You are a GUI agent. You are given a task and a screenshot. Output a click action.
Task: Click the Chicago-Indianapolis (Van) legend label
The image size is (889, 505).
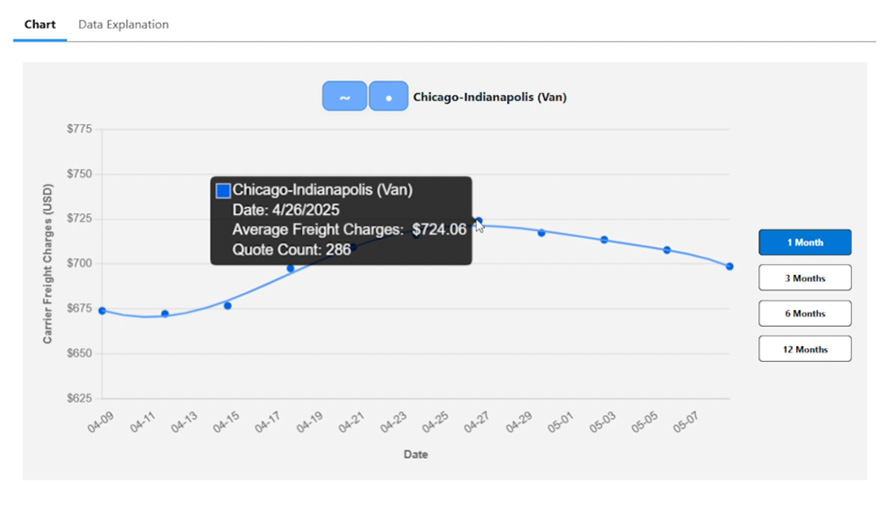click(490, 97)
